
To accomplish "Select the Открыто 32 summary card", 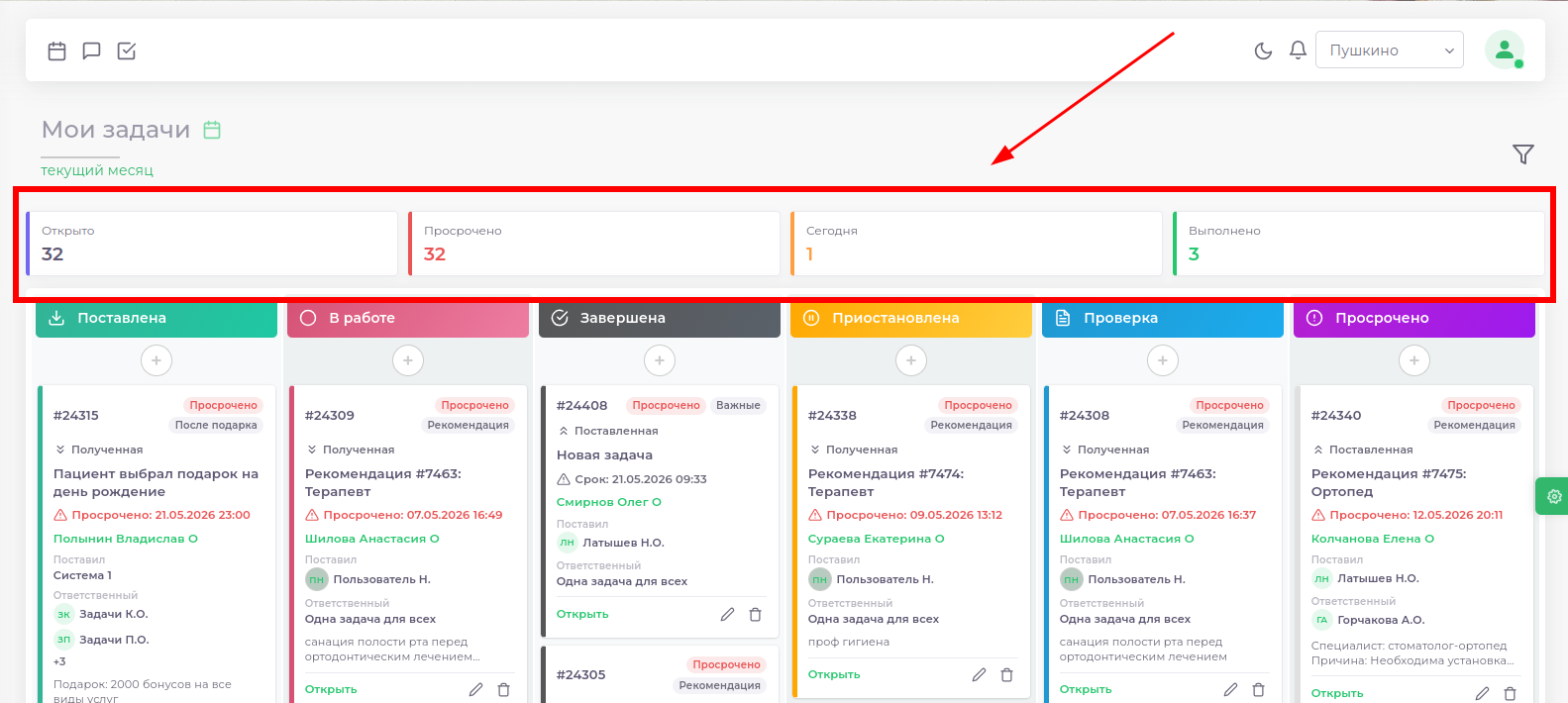I will (212, 244).
